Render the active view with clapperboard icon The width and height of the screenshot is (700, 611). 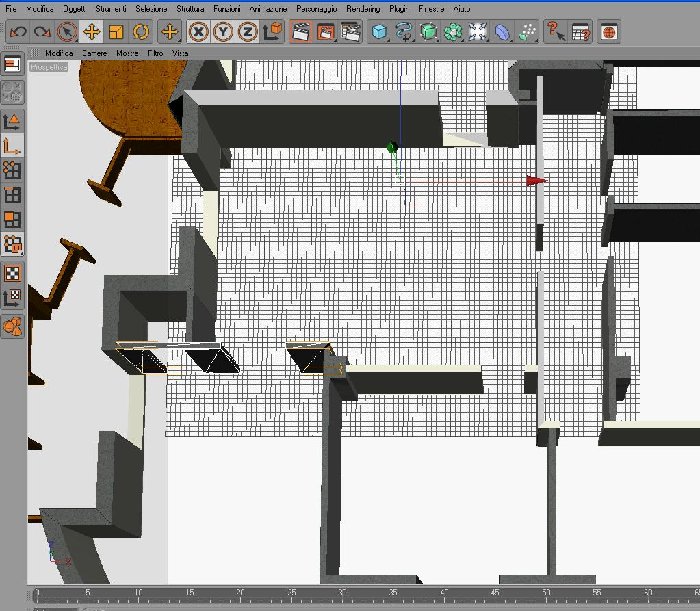[301, 32]
